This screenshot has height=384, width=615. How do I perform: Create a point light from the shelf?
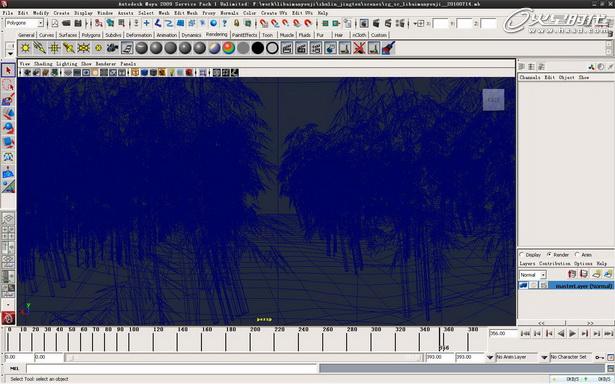coord(54,48)
